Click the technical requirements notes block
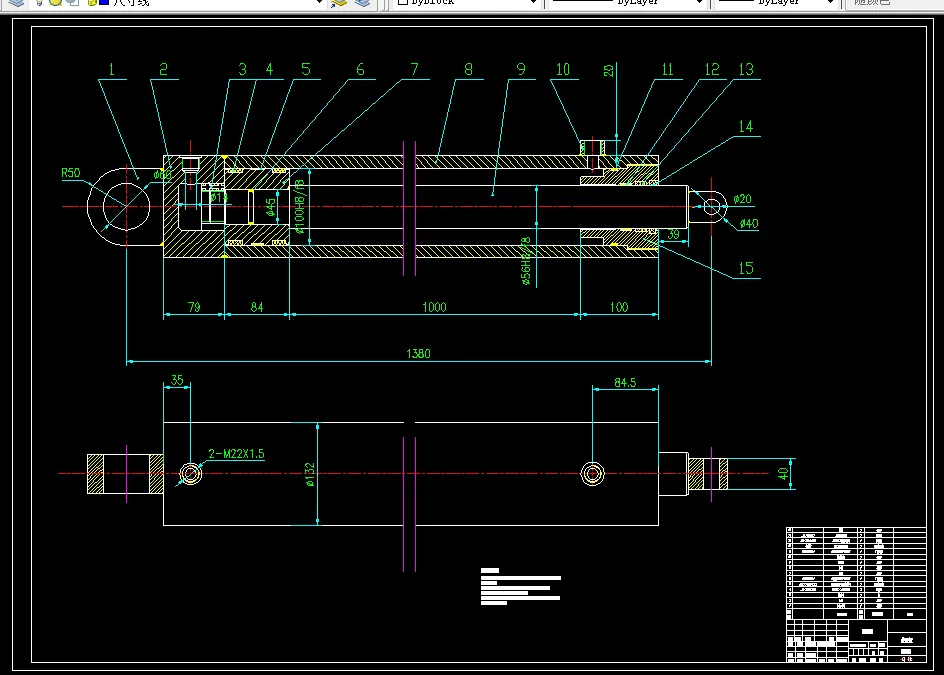944x675 pixels. (x=521, y=586)
